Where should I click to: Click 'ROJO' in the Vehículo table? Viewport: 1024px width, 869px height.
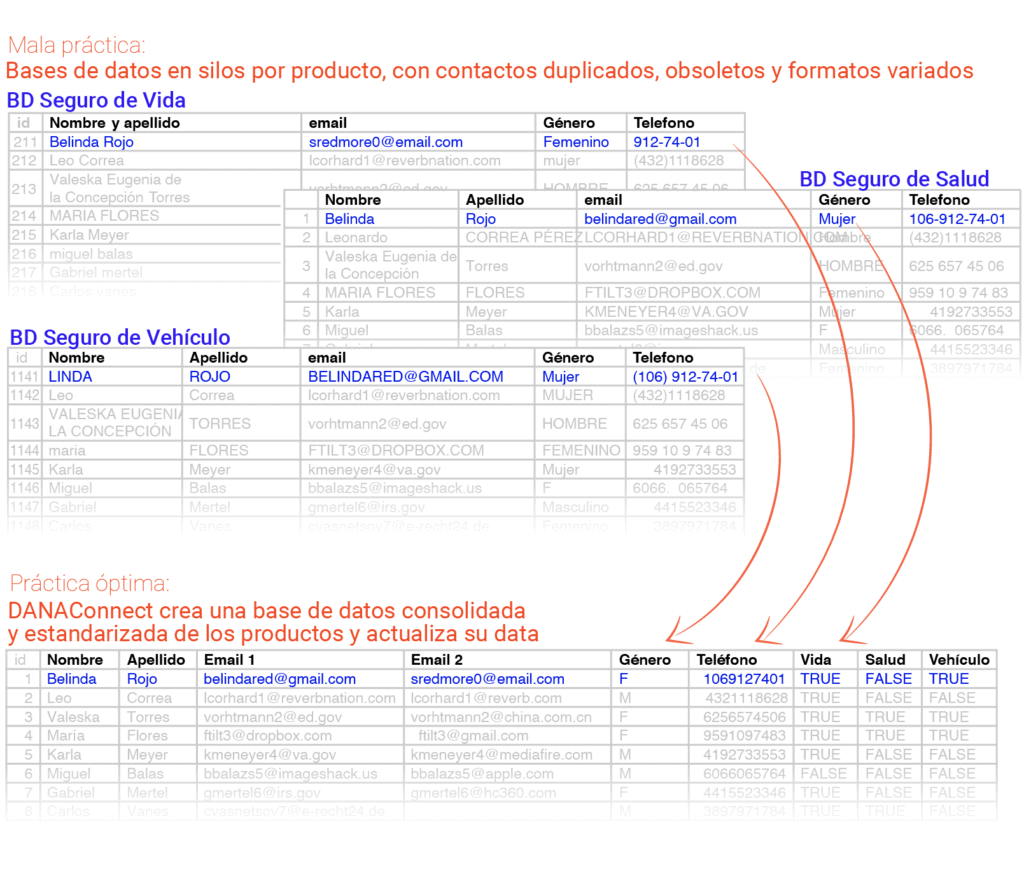(209, 376)
